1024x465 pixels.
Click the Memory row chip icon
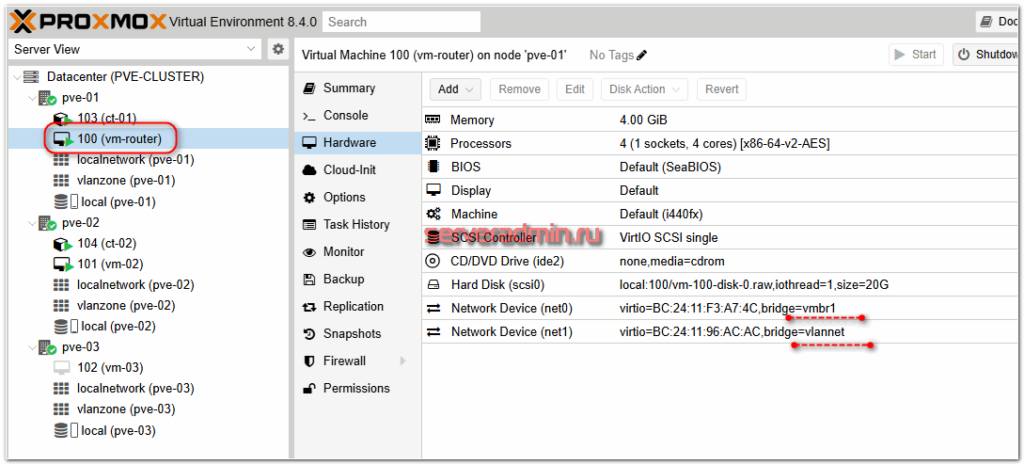coord(433,120)
